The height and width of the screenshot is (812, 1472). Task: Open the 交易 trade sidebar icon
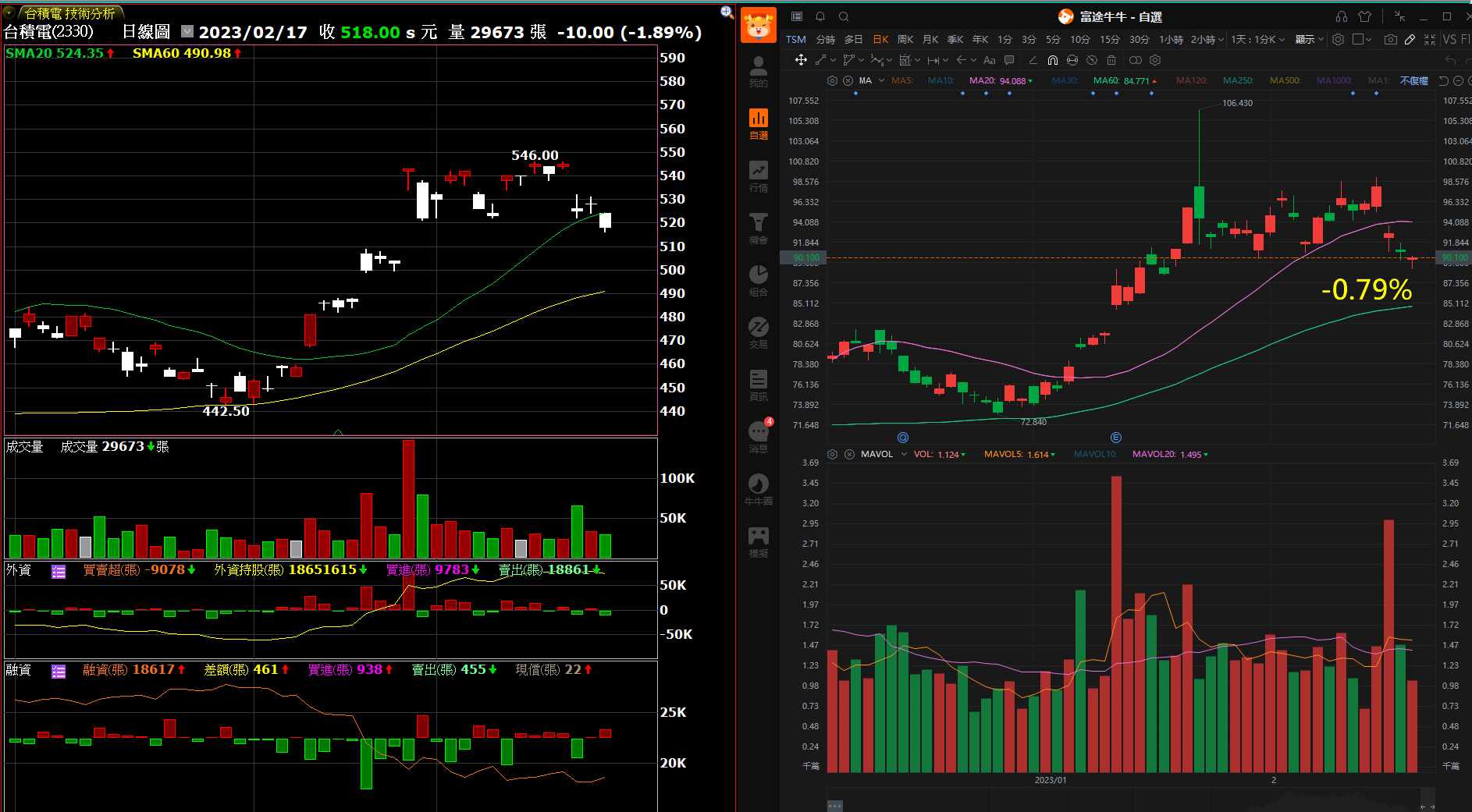point(759,333)
